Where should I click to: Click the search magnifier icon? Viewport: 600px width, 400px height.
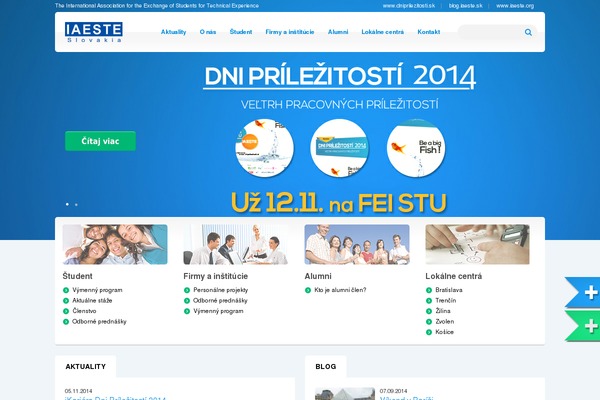click(528, 32)
